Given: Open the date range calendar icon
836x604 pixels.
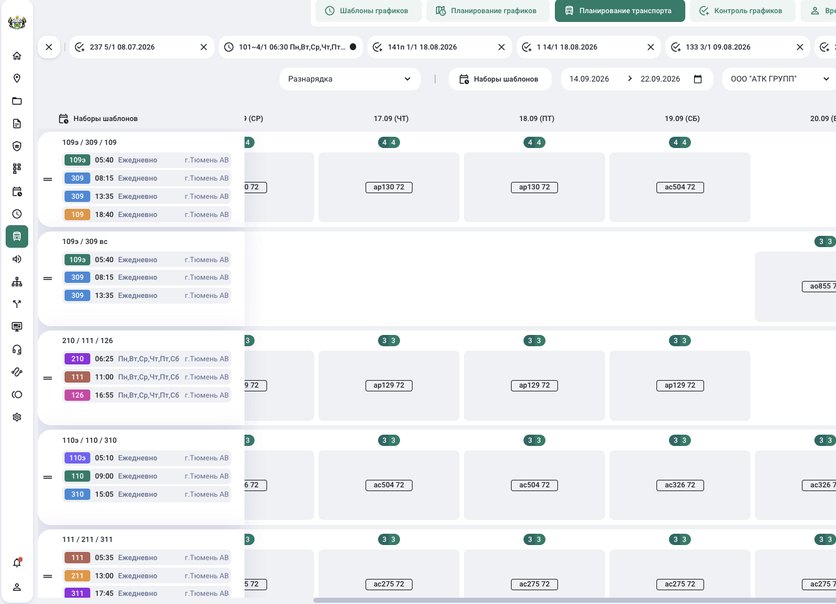Looking at the screenshot, I should (698, 79).
